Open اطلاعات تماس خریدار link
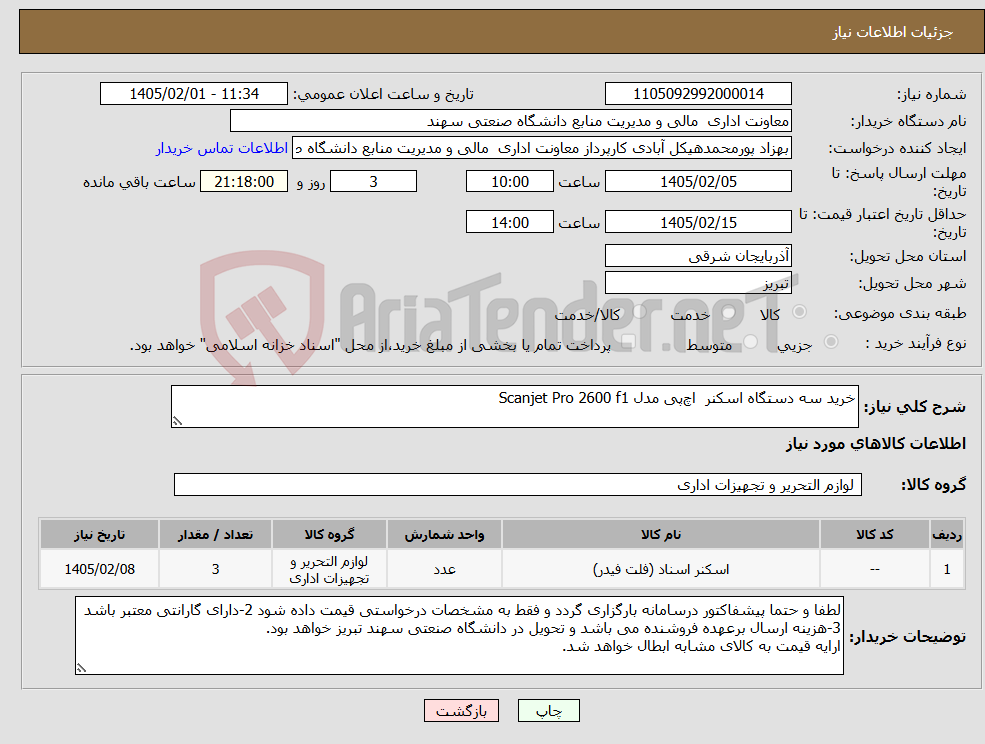 [x=222, y=148]
